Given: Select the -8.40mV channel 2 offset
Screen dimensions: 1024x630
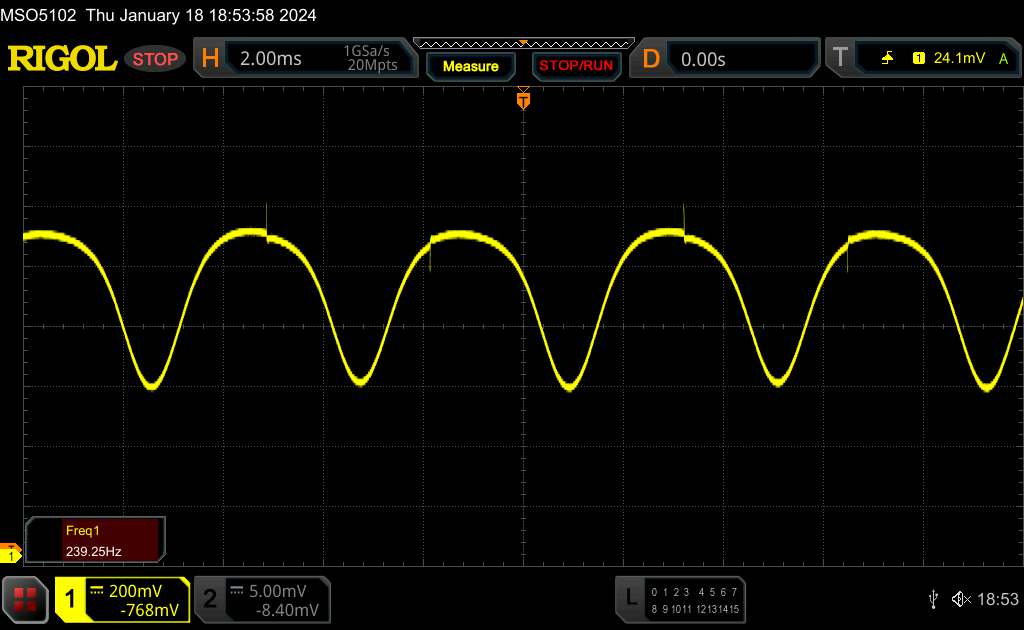Looking at the screenshot, I should coord(287,610).
